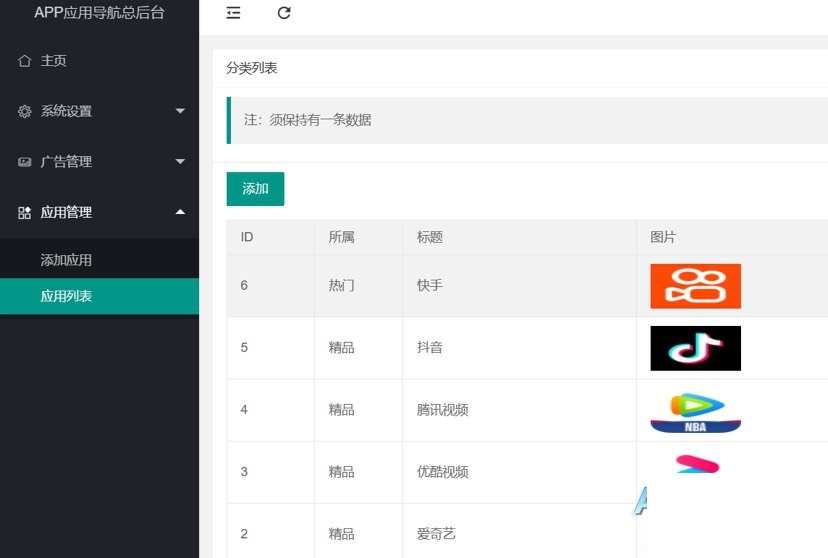
Task: Open the 抖音 app thumbnail image
Action: 695,348
